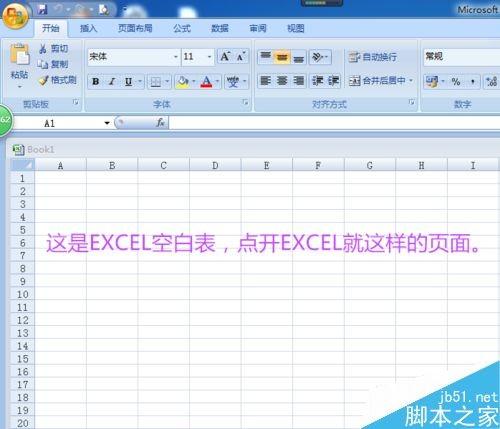Expand the 合并后居中 dropdown arrow
500x429 pixels.
411,81
